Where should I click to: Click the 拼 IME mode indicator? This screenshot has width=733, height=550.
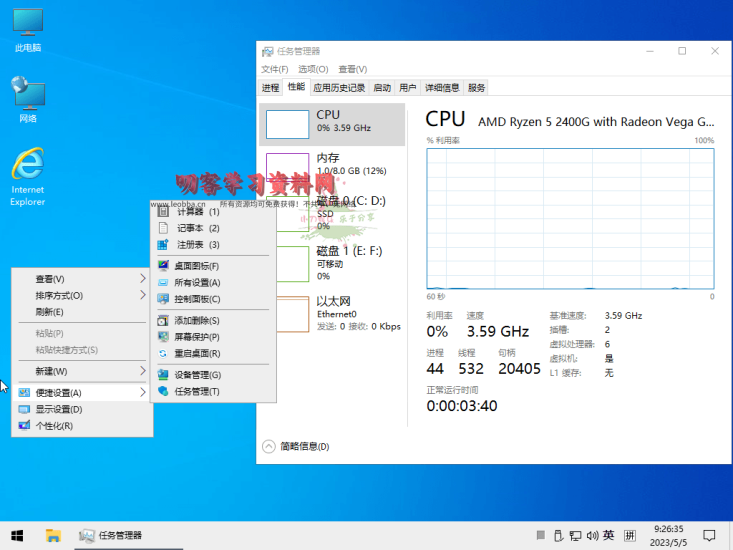(x=630, y=536)
